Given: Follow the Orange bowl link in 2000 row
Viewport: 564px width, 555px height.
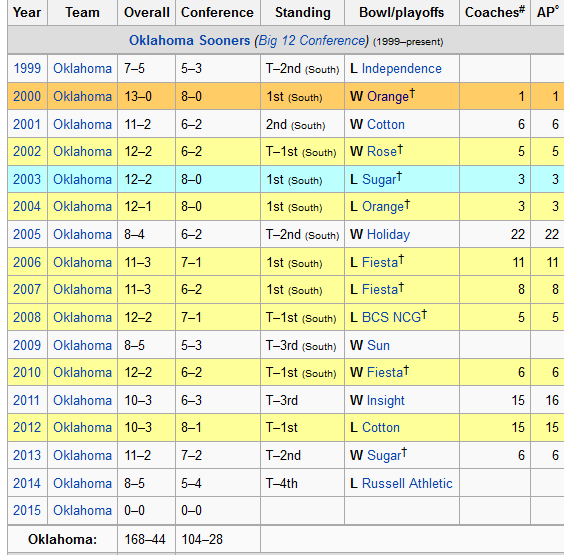Looking at the screenshot, I should (x=387, y=97).
